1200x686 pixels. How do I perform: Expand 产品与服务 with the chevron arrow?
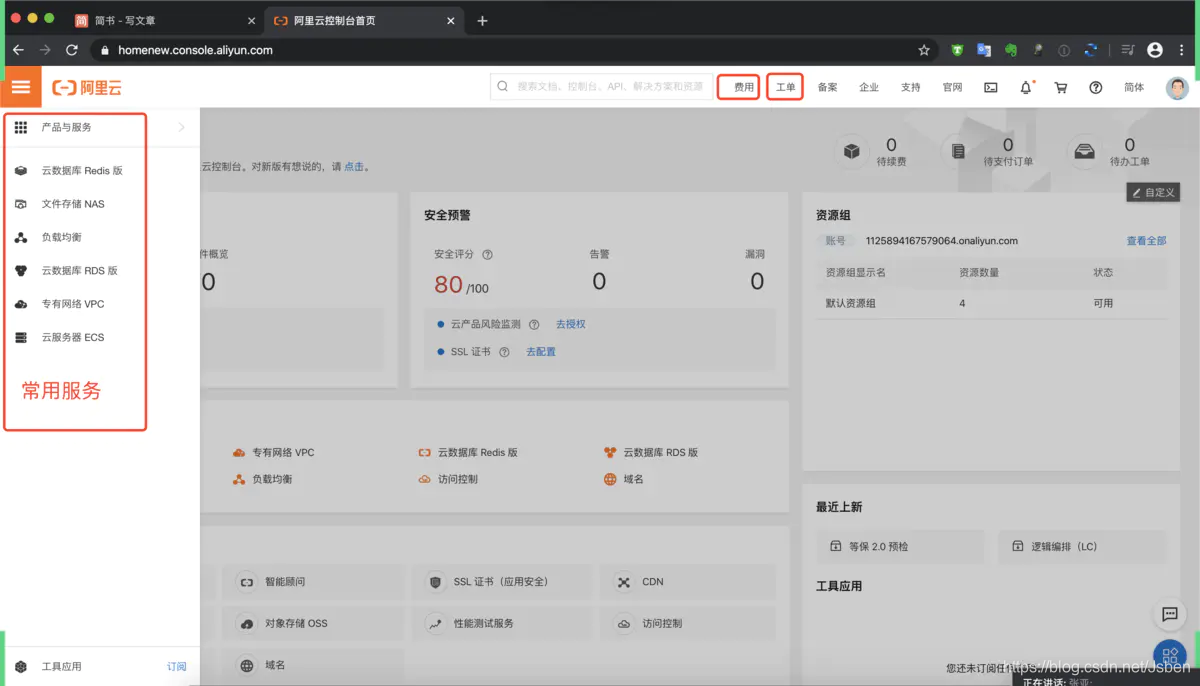point(181,127)
